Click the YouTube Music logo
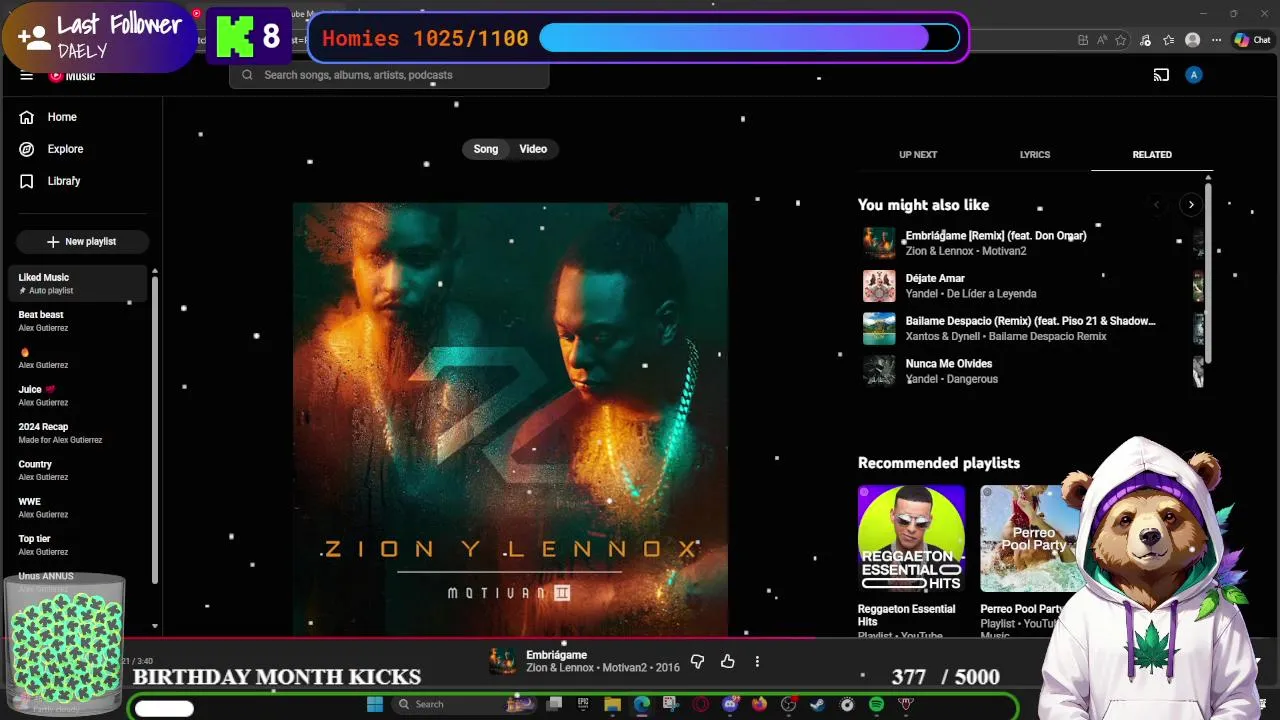The width and height of the screenshot is (1280, 720). point(72,76)
